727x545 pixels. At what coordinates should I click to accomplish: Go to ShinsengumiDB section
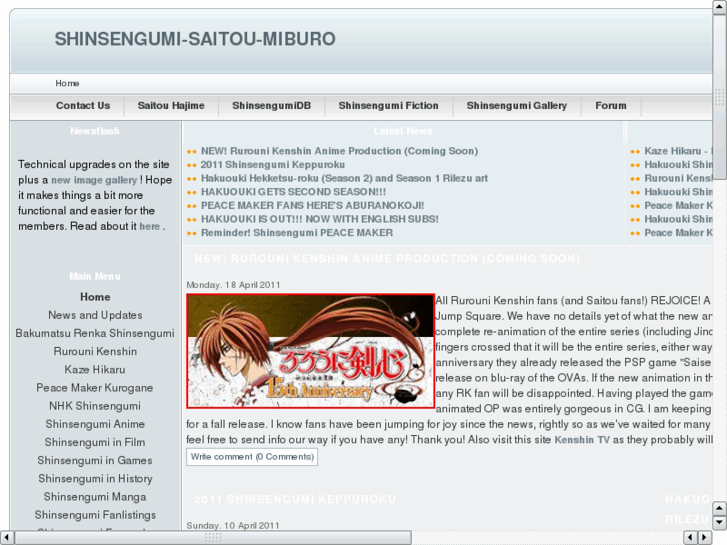(272, 106)
